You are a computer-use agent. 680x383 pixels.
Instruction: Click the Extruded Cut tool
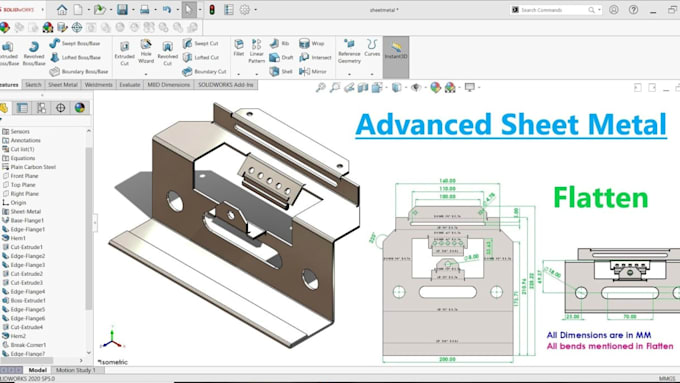click(x=124, y=53)
